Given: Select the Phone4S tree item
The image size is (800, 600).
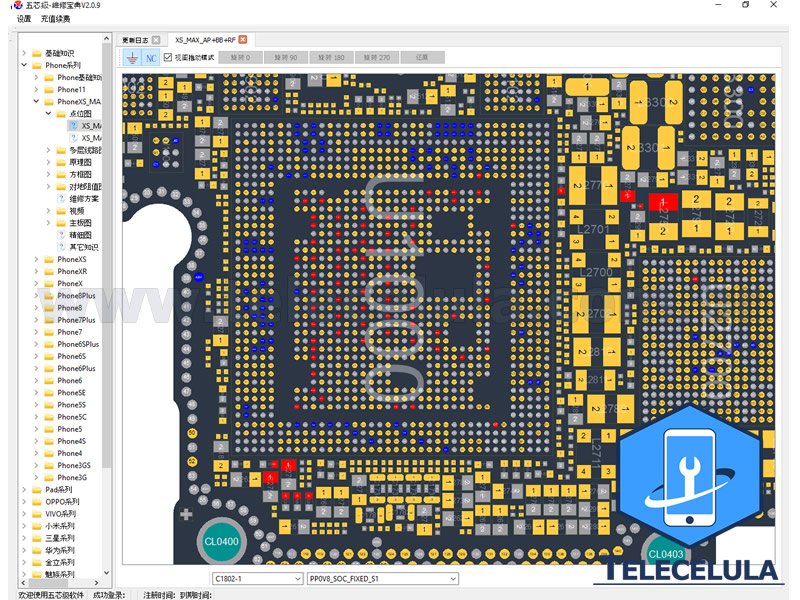Looking at the screenshot, I should point(71,441).
